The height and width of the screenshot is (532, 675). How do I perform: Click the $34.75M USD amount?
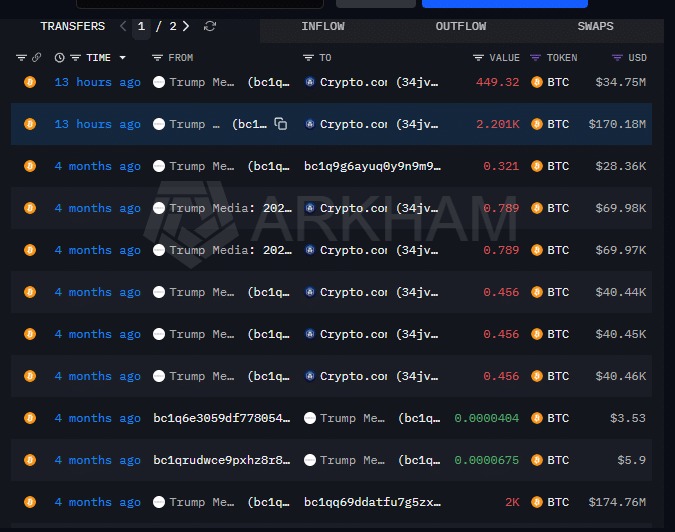620,82
